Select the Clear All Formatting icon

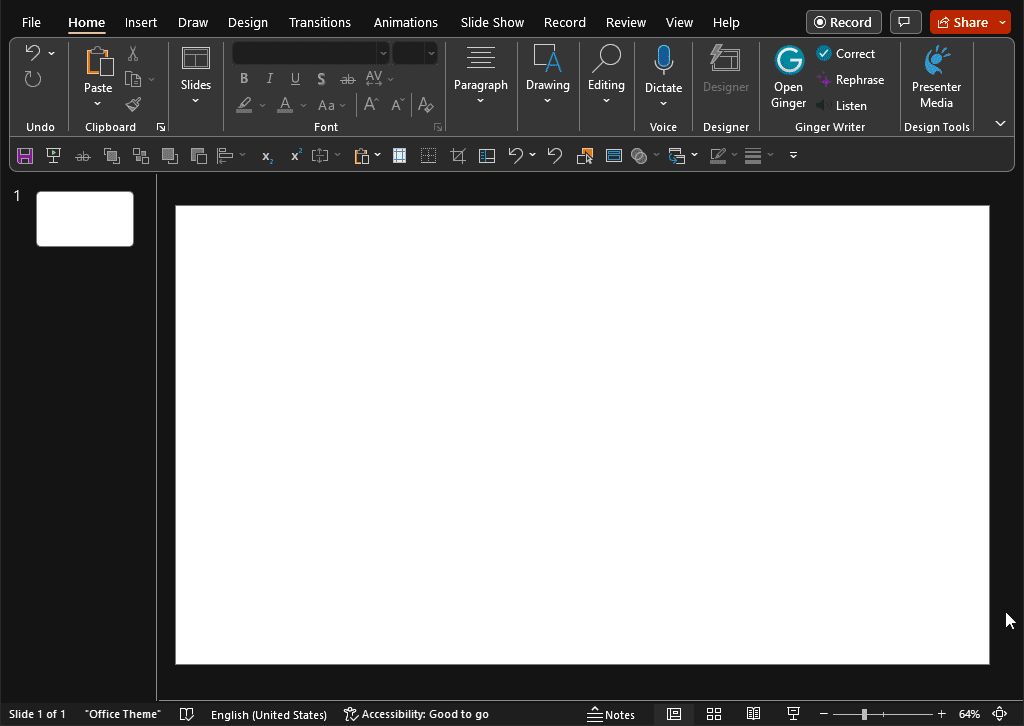pyautogui.click(x=425, y=105)
